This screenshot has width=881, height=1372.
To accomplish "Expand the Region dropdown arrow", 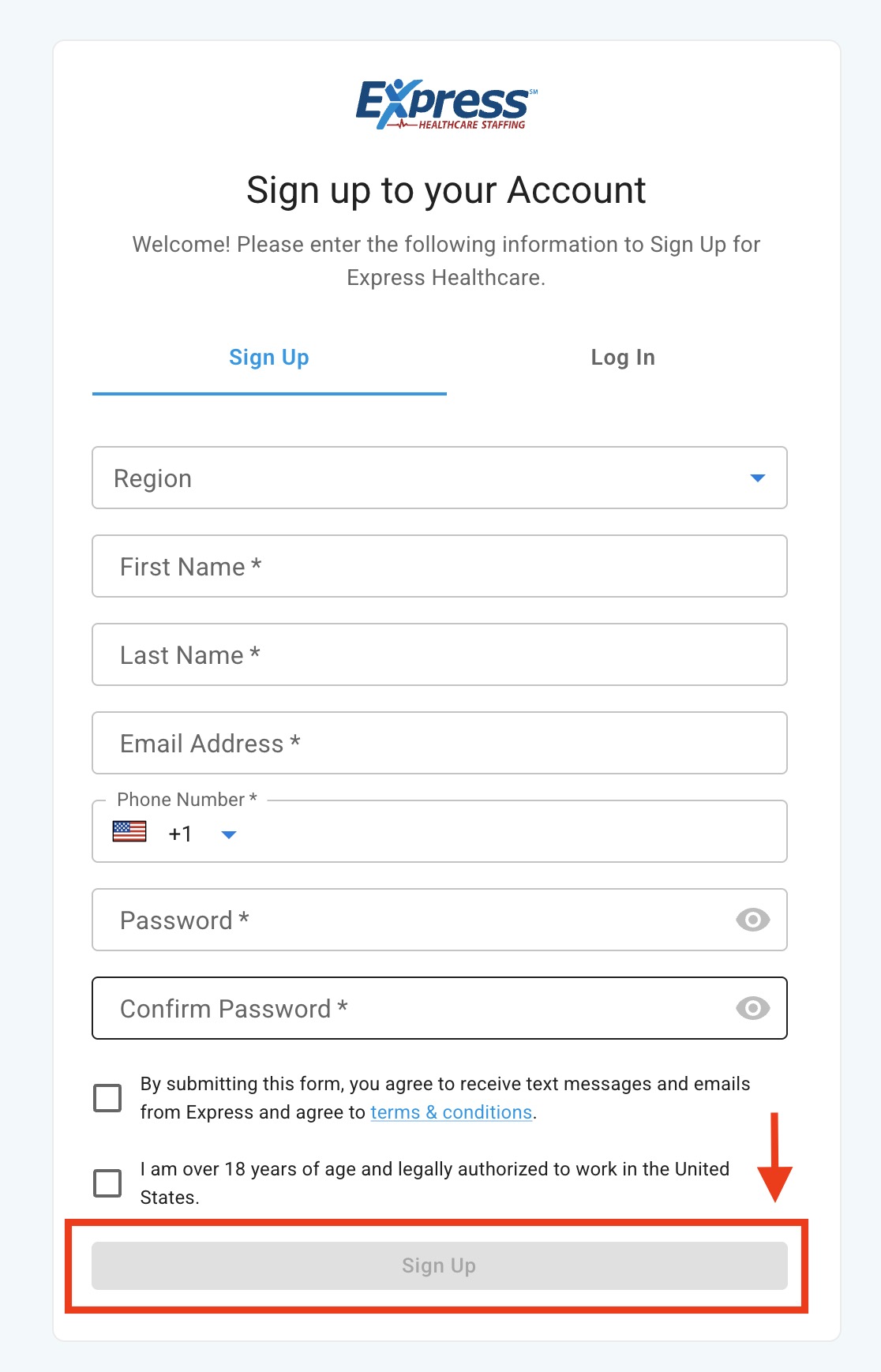I will 757,478.
